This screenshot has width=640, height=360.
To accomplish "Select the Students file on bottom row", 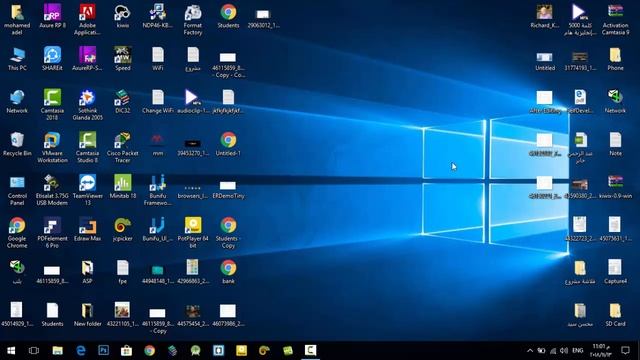I will pyautogui.click(x=52, y=315).
